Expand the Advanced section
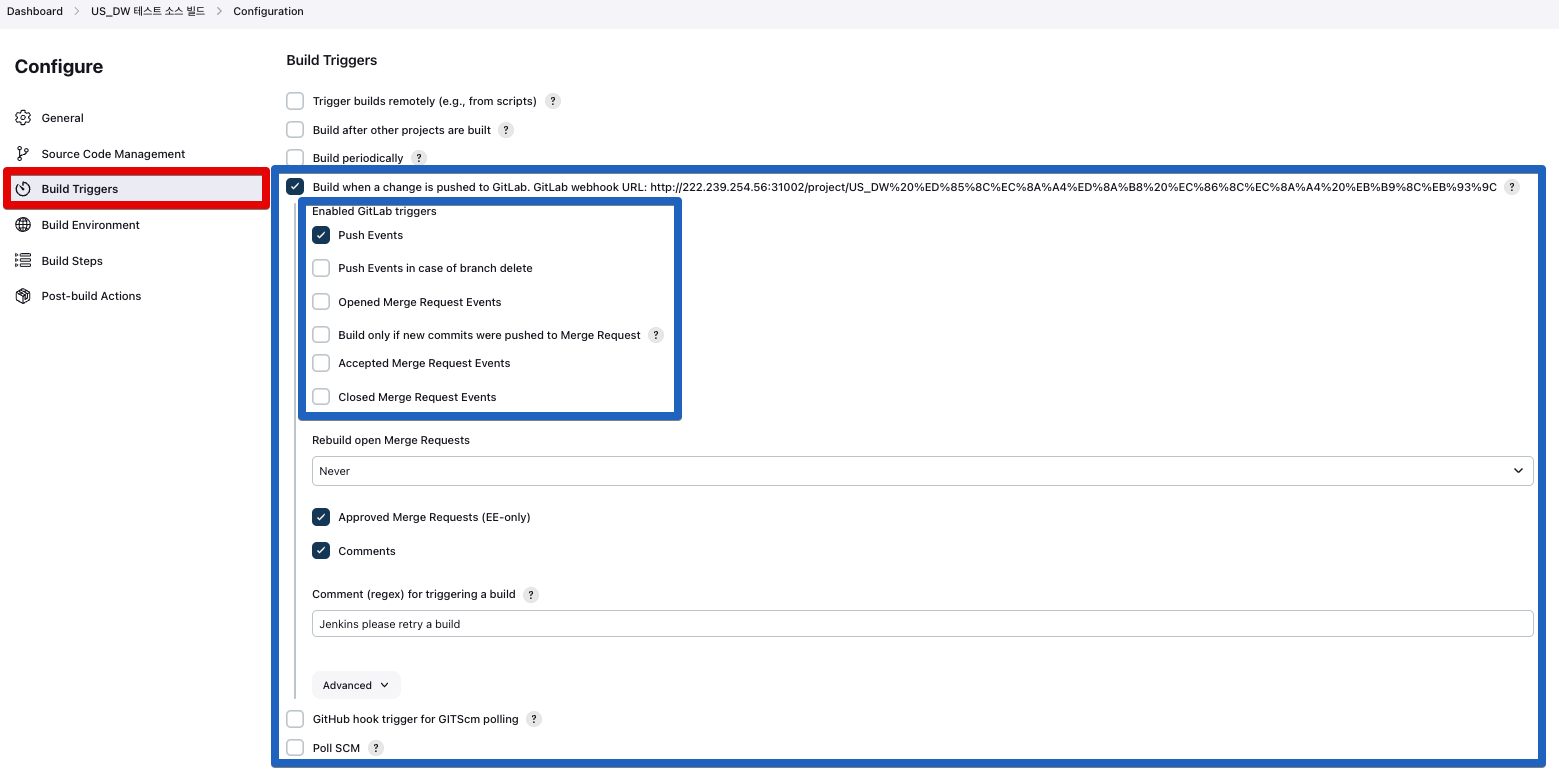The height and width of the screenshot is (775, 1559). [355, 684]
